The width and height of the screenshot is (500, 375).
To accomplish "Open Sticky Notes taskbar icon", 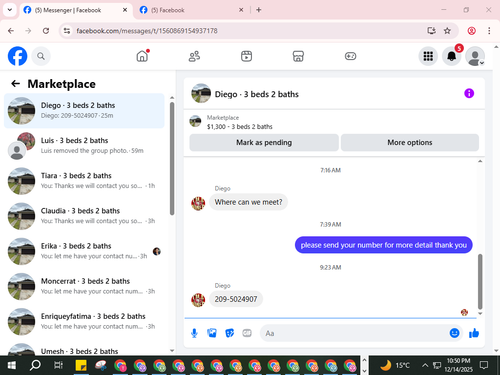I will (x=81, y=365).
